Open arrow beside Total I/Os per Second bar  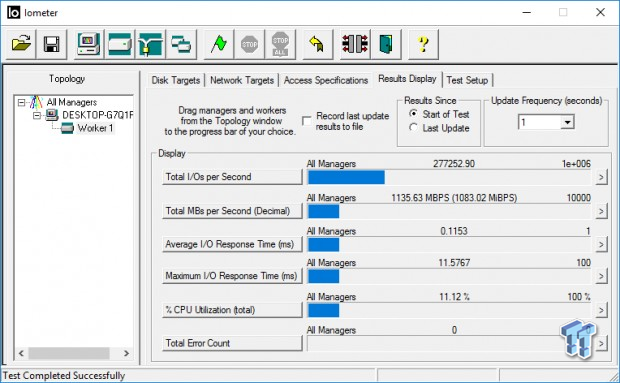(601, 177)
